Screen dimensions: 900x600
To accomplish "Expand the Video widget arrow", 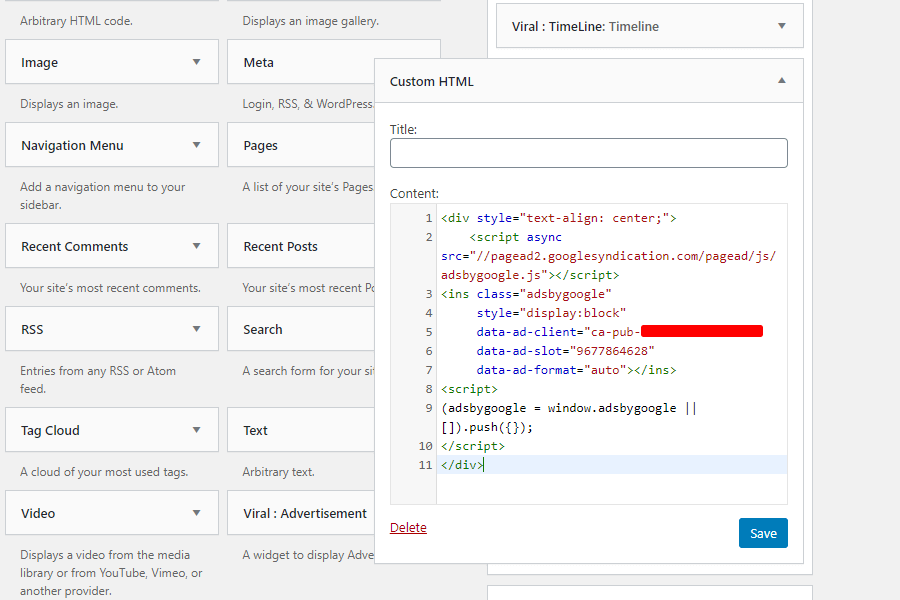I will (x=196, y=513).
